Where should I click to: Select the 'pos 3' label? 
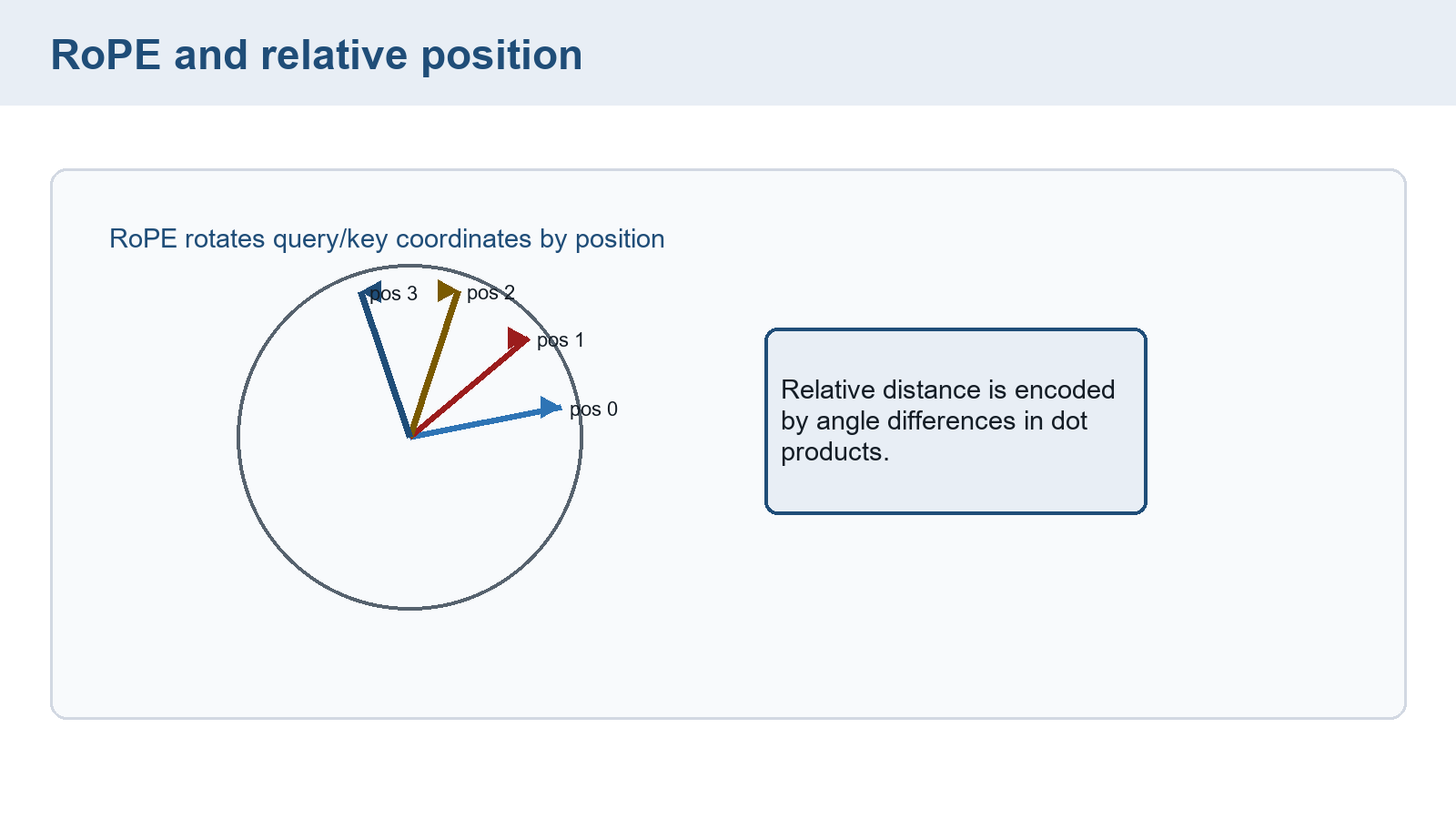point(393,294)
